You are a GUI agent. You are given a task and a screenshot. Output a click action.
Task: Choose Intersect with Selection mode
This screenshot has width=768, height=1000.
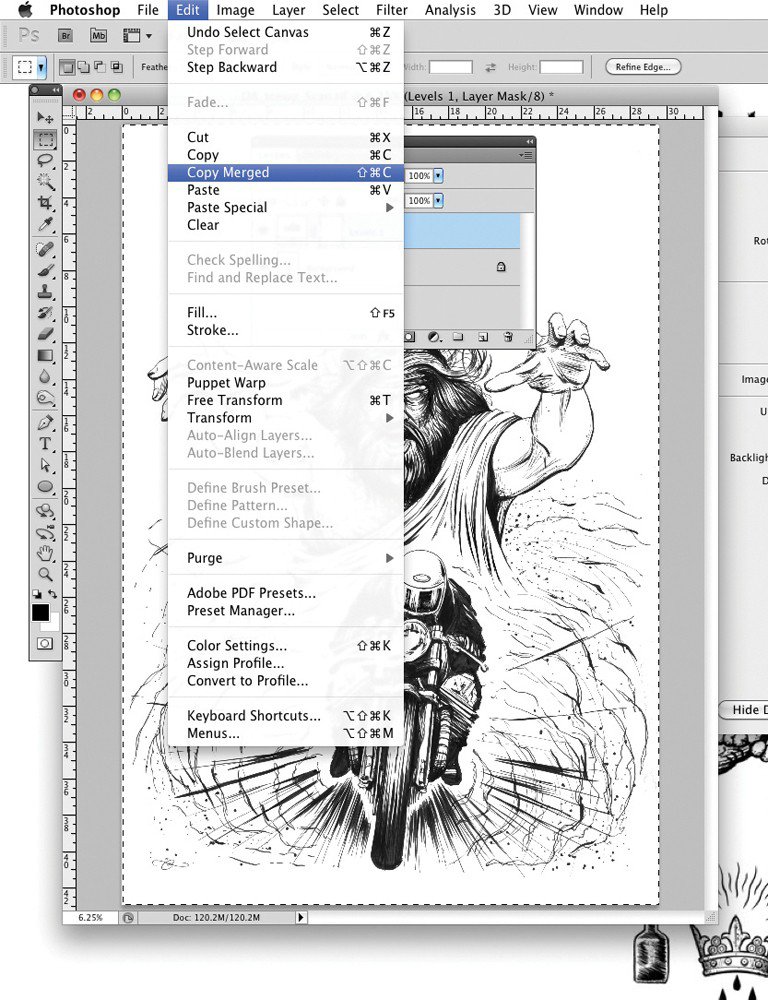tap(116, 66)
